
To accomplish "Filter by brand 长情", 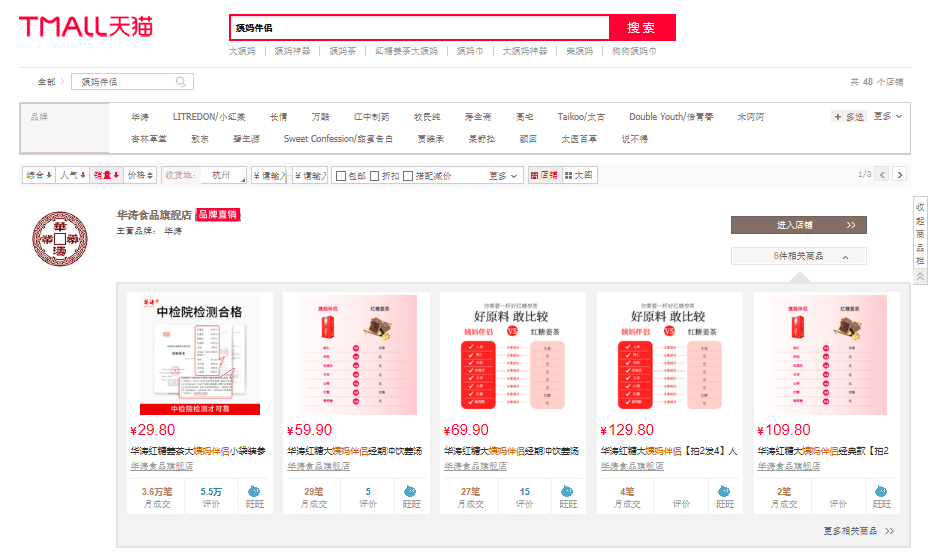I will pos(278,117).
